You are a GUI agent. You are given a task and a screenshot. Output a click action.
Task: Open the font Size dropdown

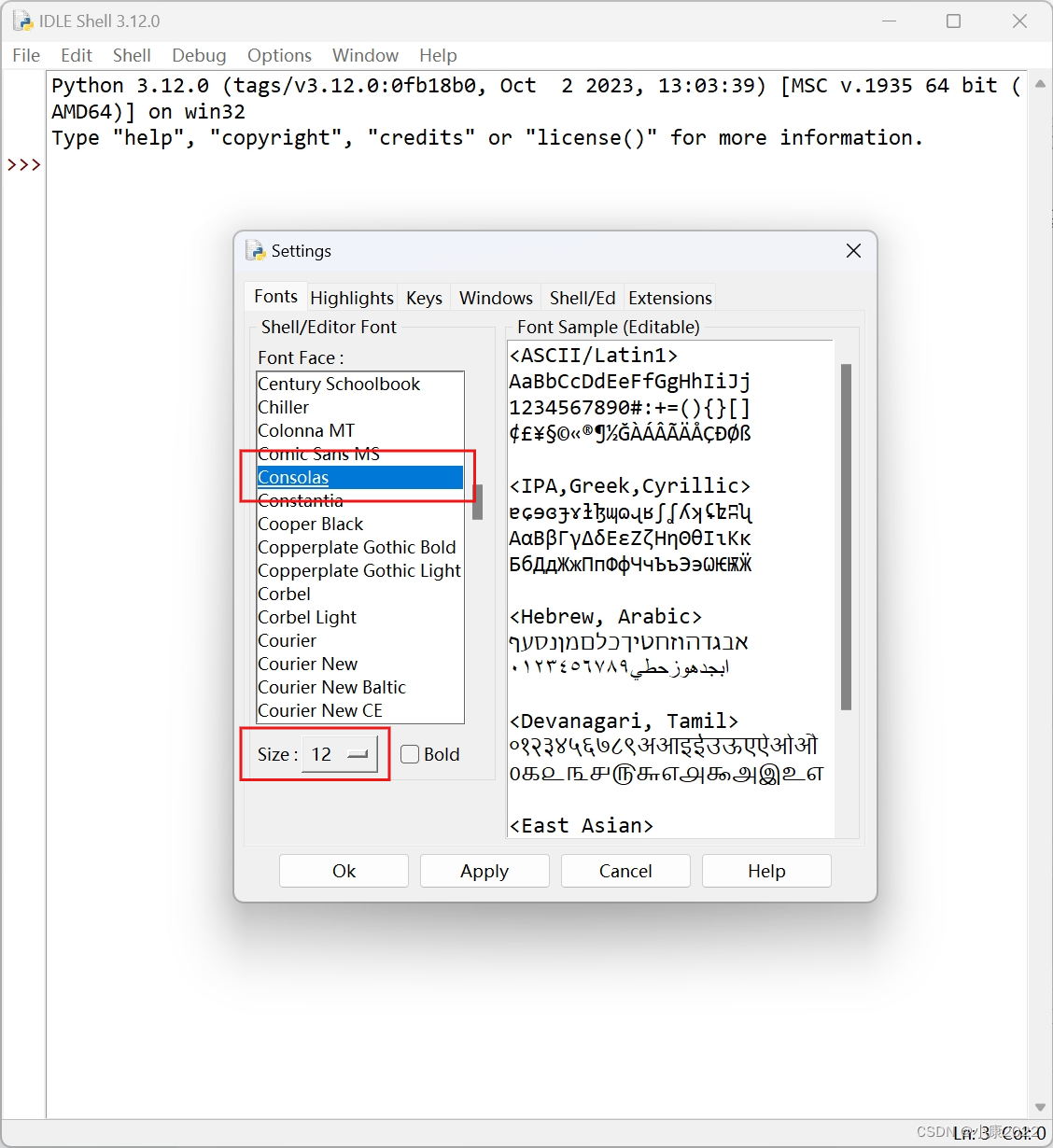[x=341, y=754]
